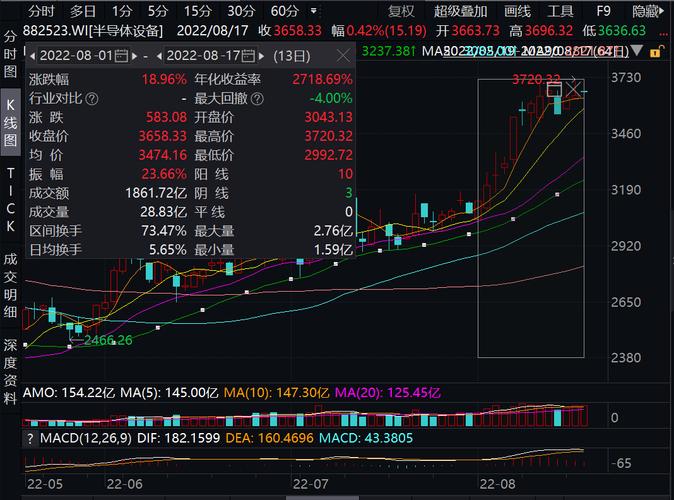Open the 超级叠加 overlay menu
Image resolution: width=674 pixels, height=500 pixels.
tap(460, 11)
